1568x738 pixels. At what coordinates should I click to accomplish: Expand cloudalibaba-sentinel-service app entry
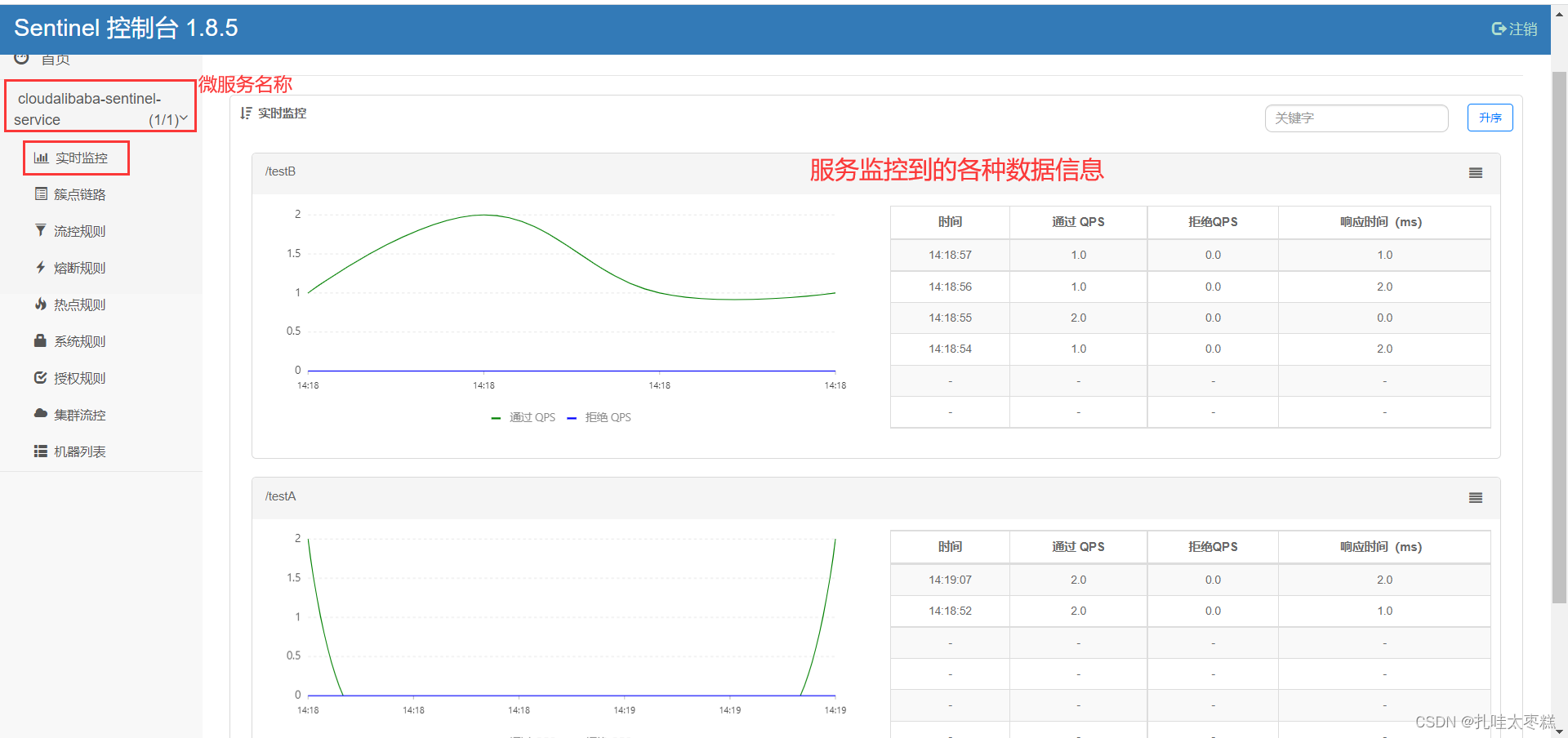100,109
